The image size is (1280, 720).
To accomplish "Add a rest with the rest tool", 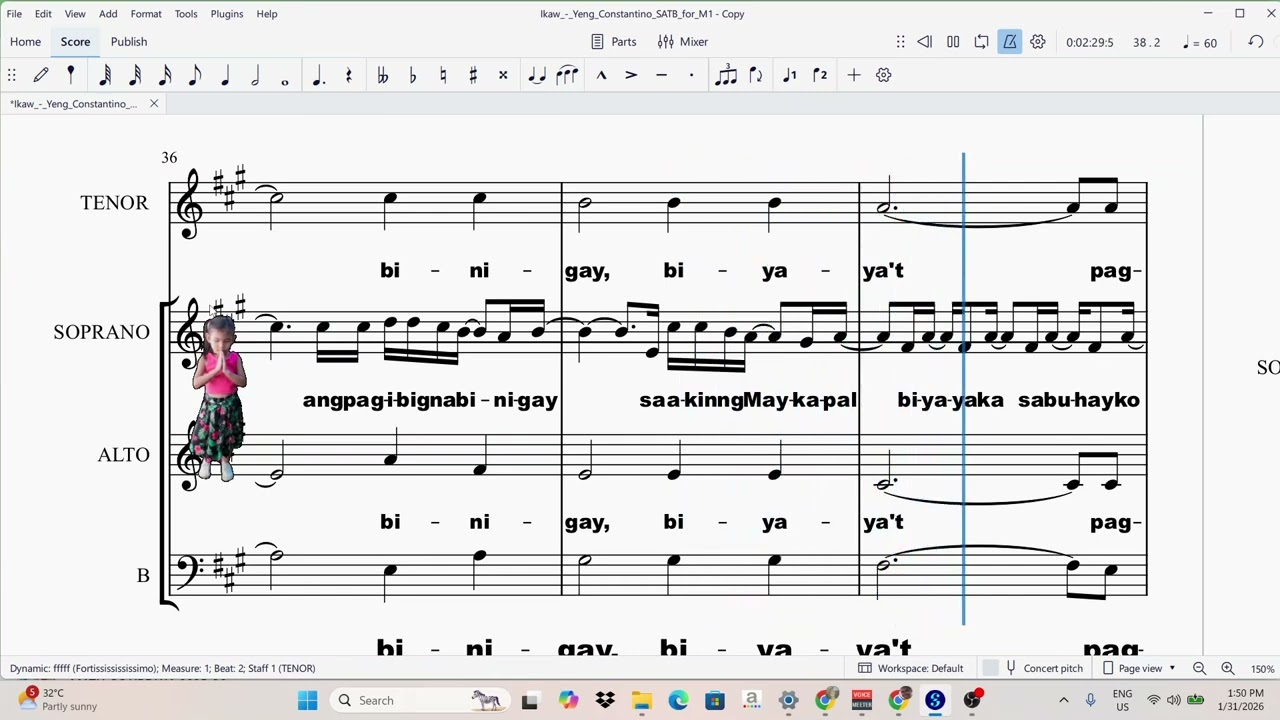I will pyautogui.click(x=349, y=75).
